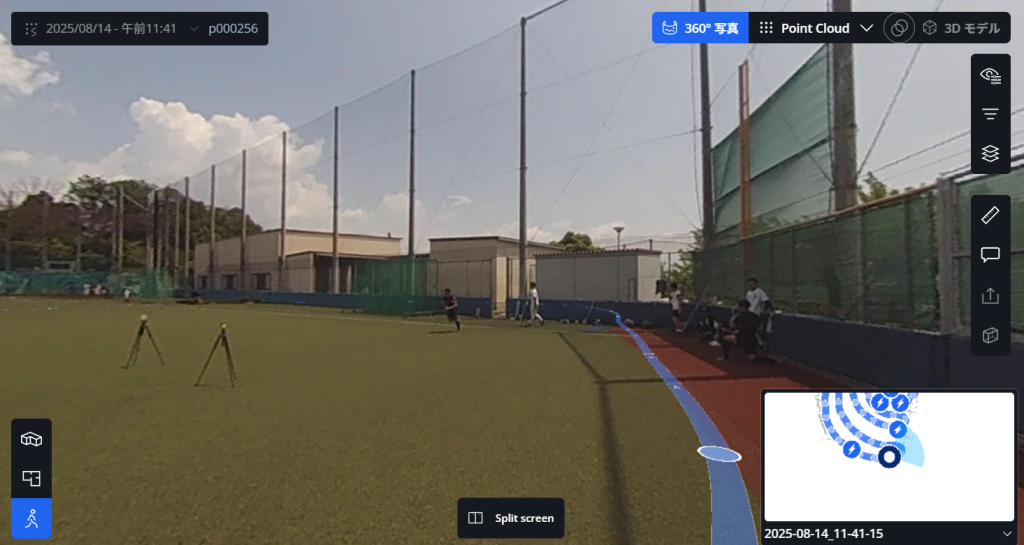
Task: Click the current position ring on minimap
Action: click(889, 457)
